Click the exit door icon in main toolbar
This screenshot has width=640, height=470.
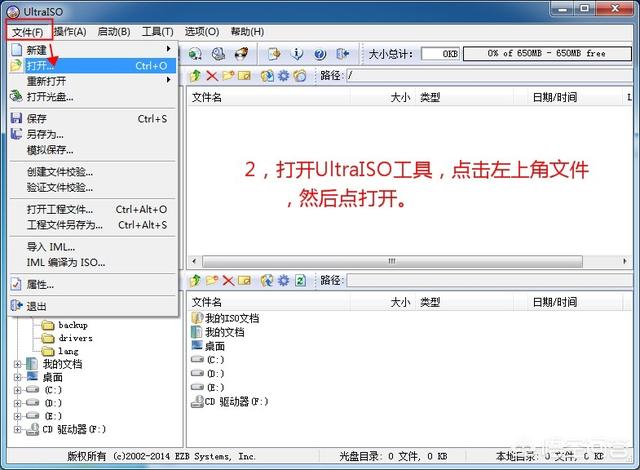343,54
